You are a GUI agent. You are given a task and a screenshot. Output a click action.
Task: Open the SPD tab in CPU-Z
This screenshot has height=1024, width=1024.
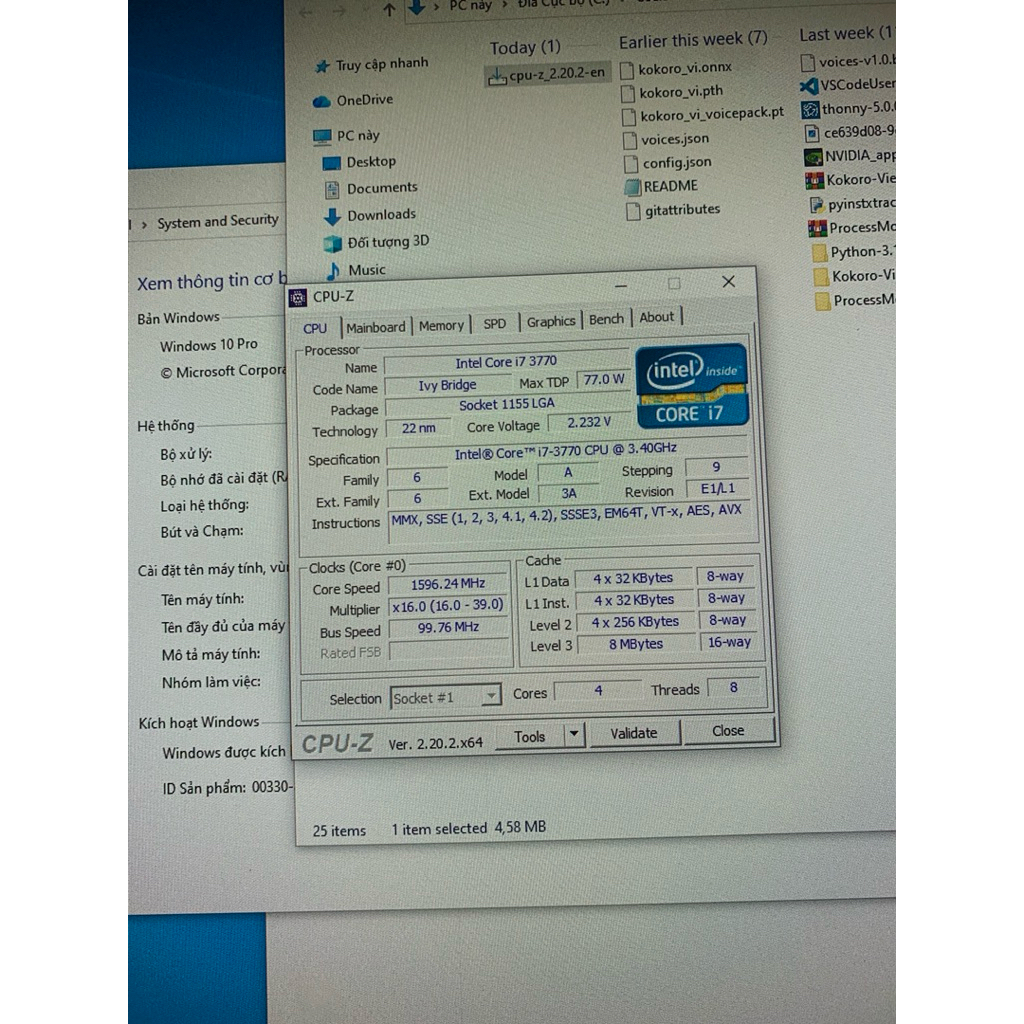click(x=494, y=323)
